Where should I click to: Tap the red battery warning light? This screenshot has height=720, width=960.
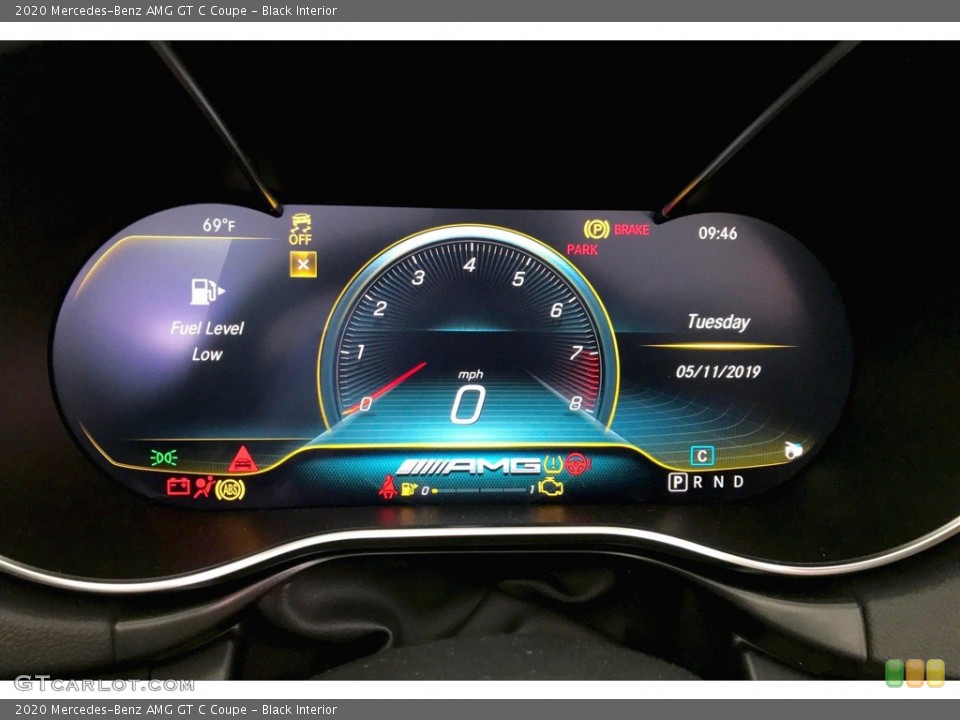(x=179, y=487)
